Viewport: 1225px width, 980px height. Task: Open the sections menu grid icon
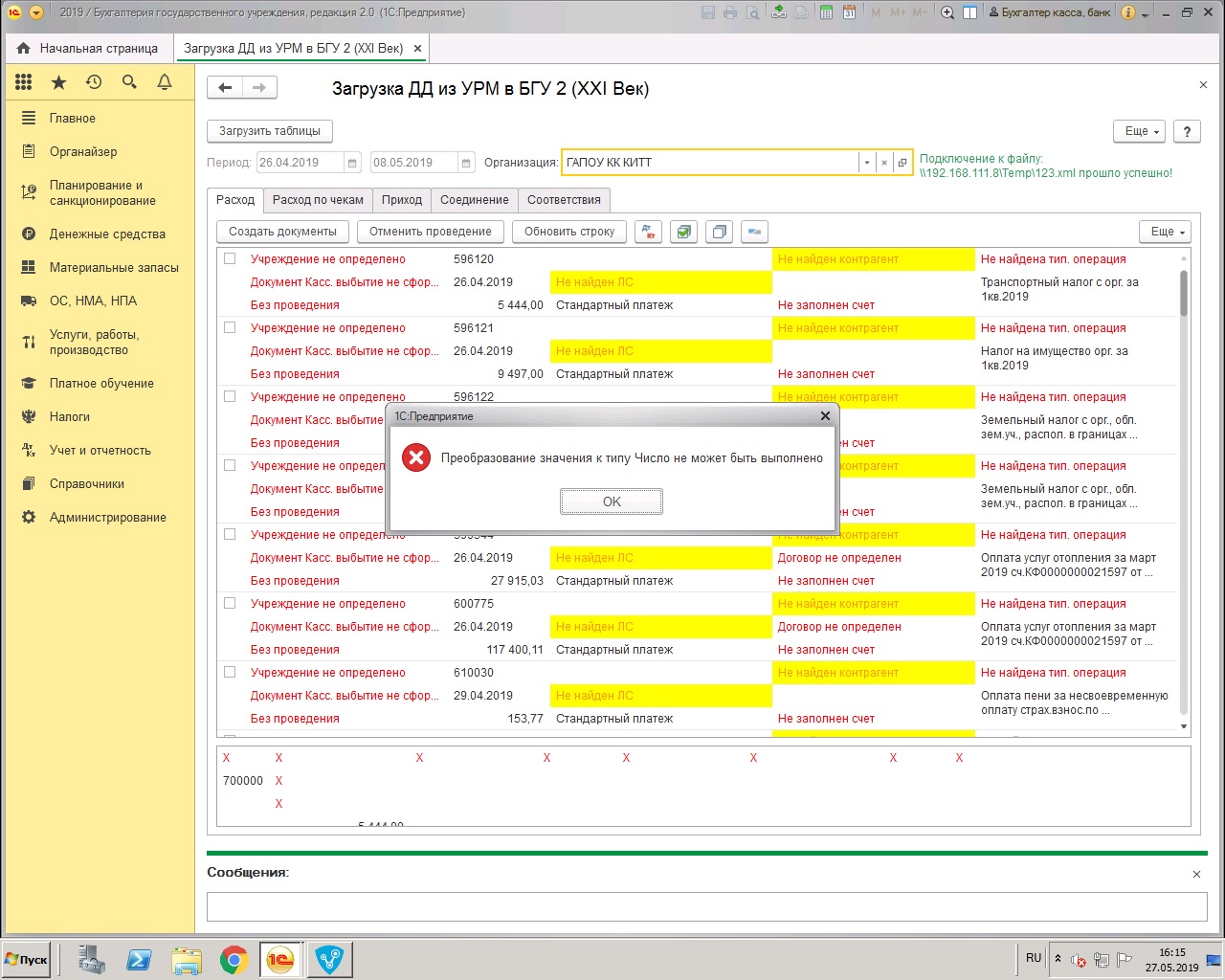[x=24, y=82]
